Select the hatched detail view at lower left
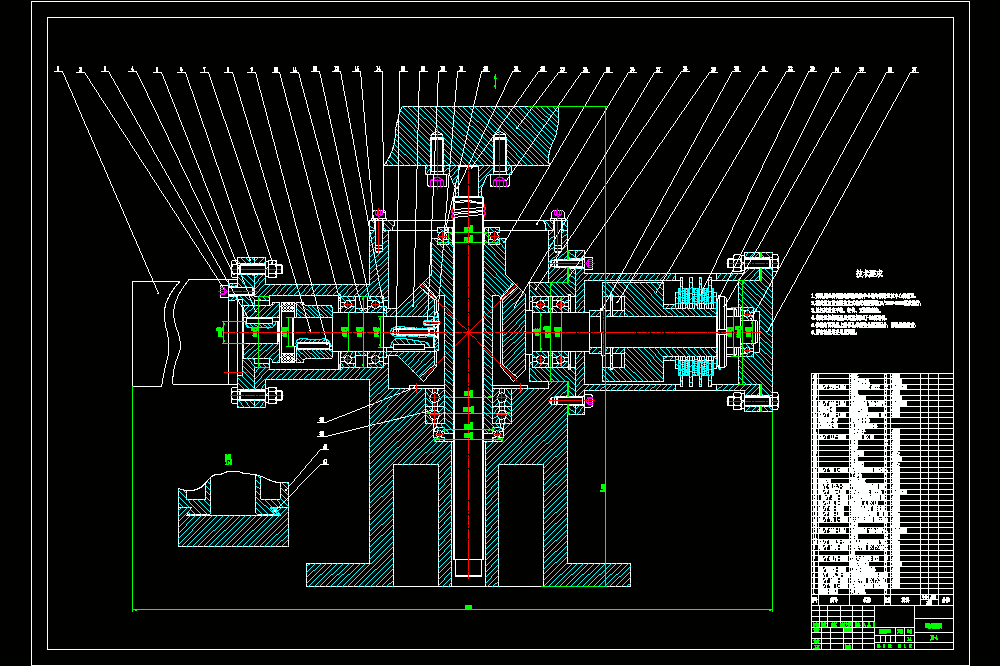Screen dimensions: 1000x666 tap(233, 509)
